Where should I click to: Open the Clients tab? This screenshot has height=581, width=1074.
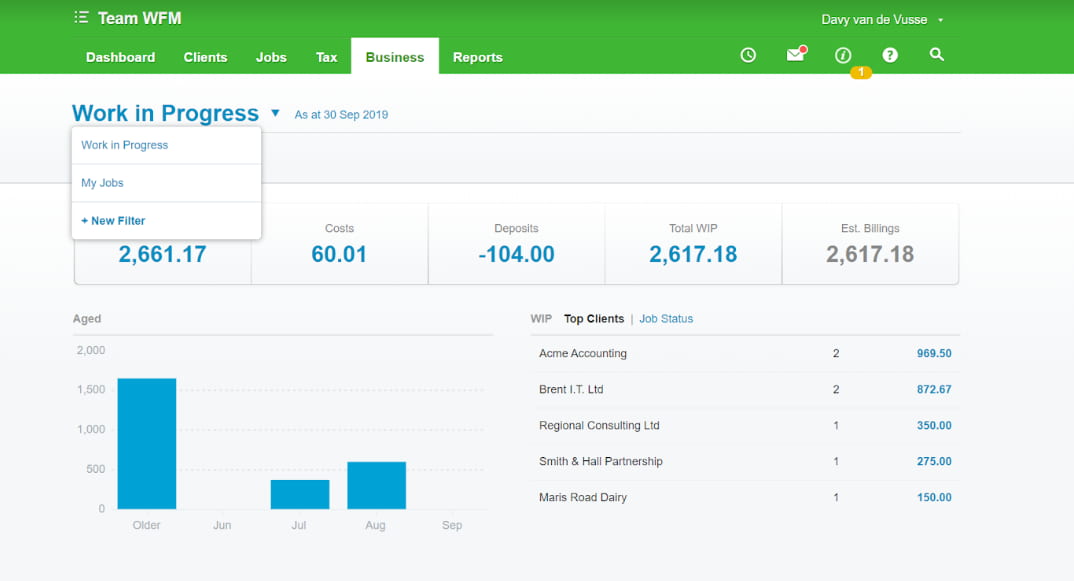(205, 57)
